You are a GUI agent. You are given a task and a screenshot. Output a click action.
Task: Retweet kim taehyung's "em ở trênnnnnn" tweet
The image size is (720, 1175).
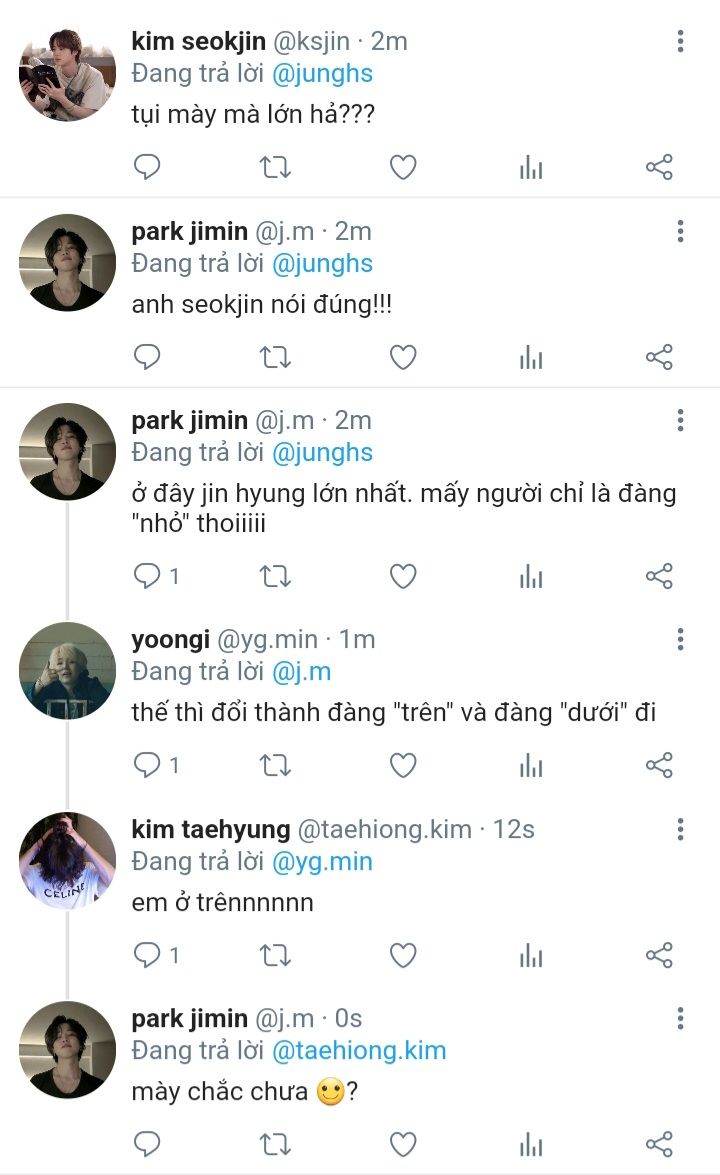[x=275, y=956]
